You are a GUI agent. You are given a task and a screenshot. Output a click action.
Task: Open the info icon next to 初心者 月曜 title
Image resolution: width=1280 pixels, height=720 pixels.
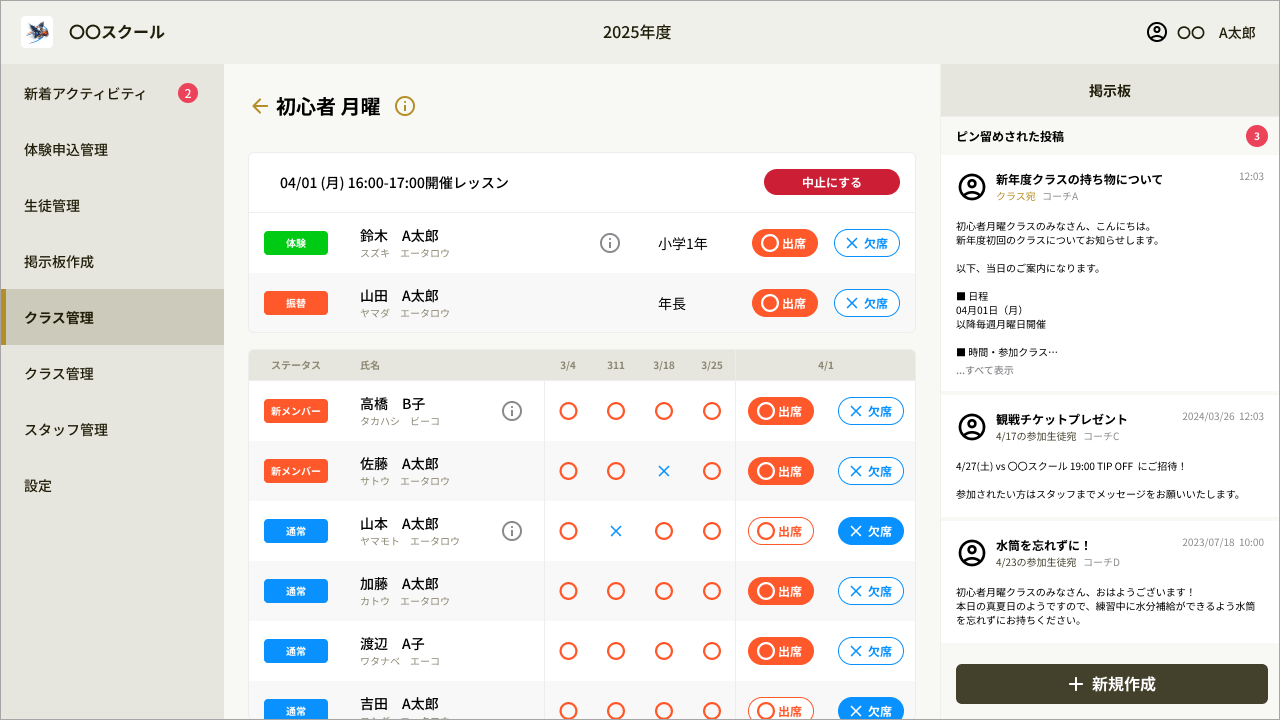tap(404, 106)
